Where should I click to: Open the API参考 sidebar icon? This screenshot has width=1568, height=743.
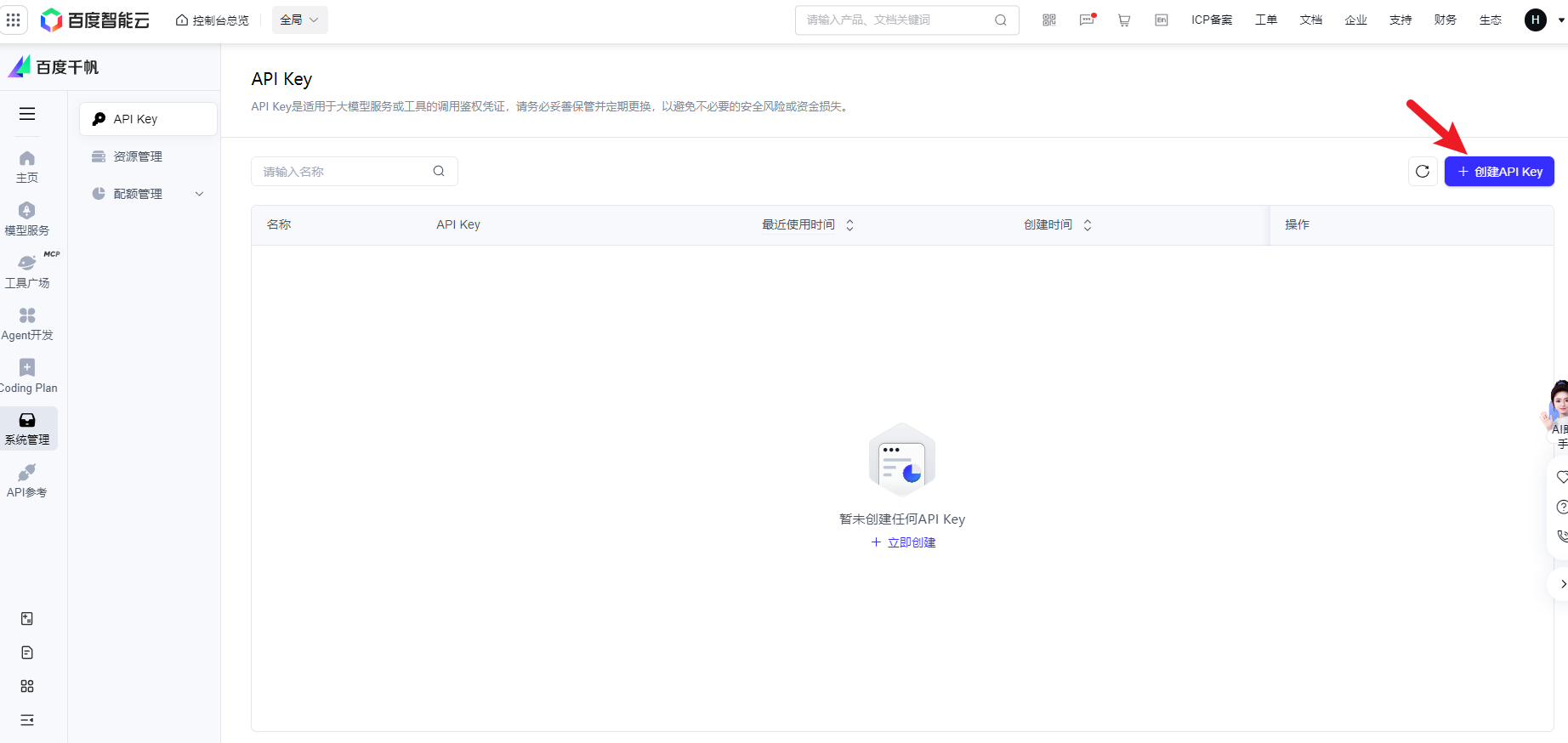click(x=27, y=480)
